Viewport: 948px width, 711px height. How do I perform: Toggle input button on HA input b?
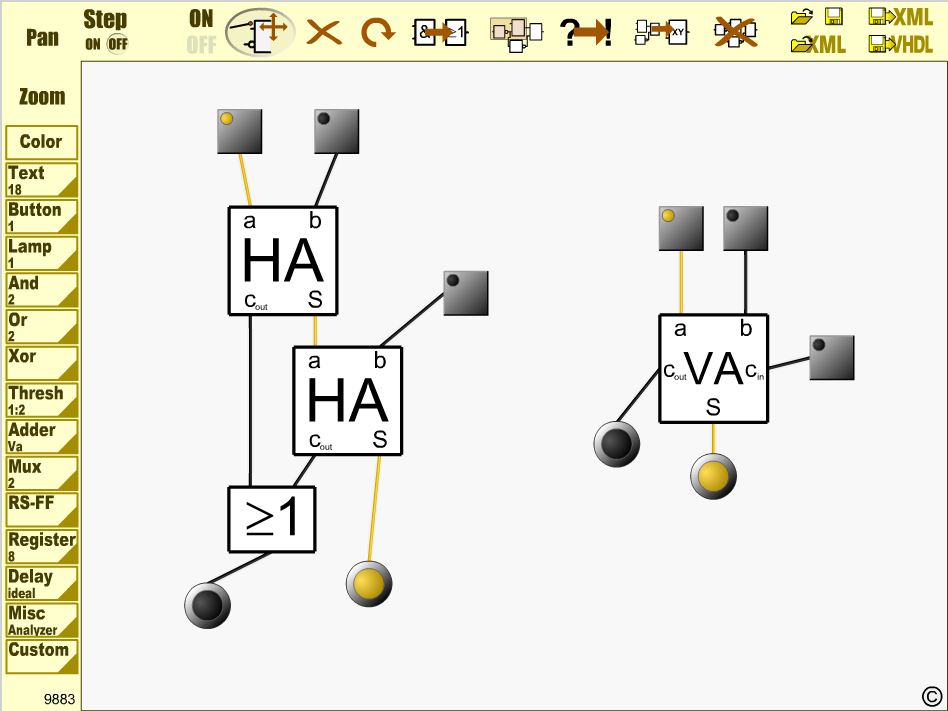(336, 131)
